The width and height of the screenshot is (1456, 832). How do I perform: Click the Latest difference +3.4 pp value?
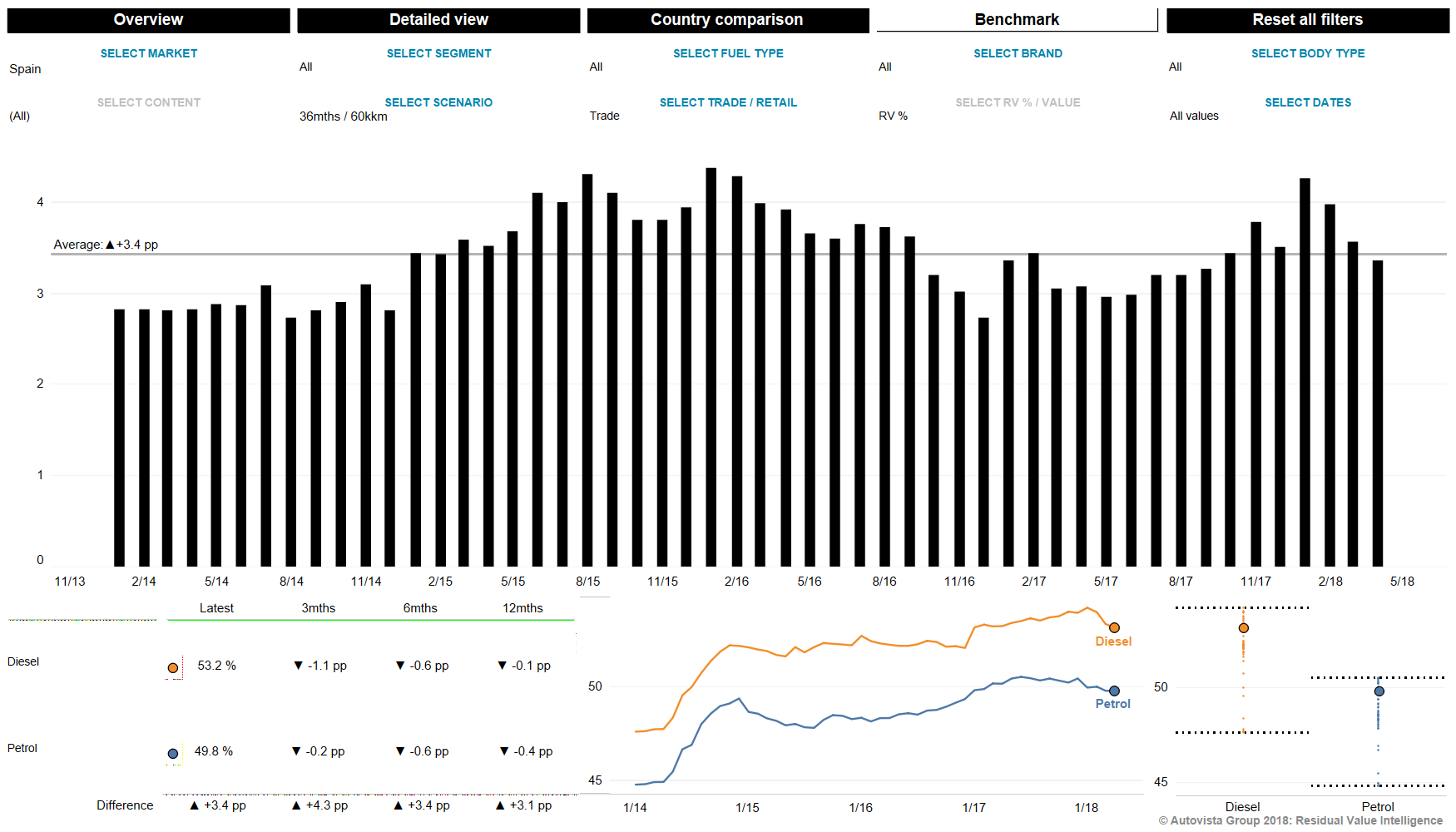pos(218,805)
